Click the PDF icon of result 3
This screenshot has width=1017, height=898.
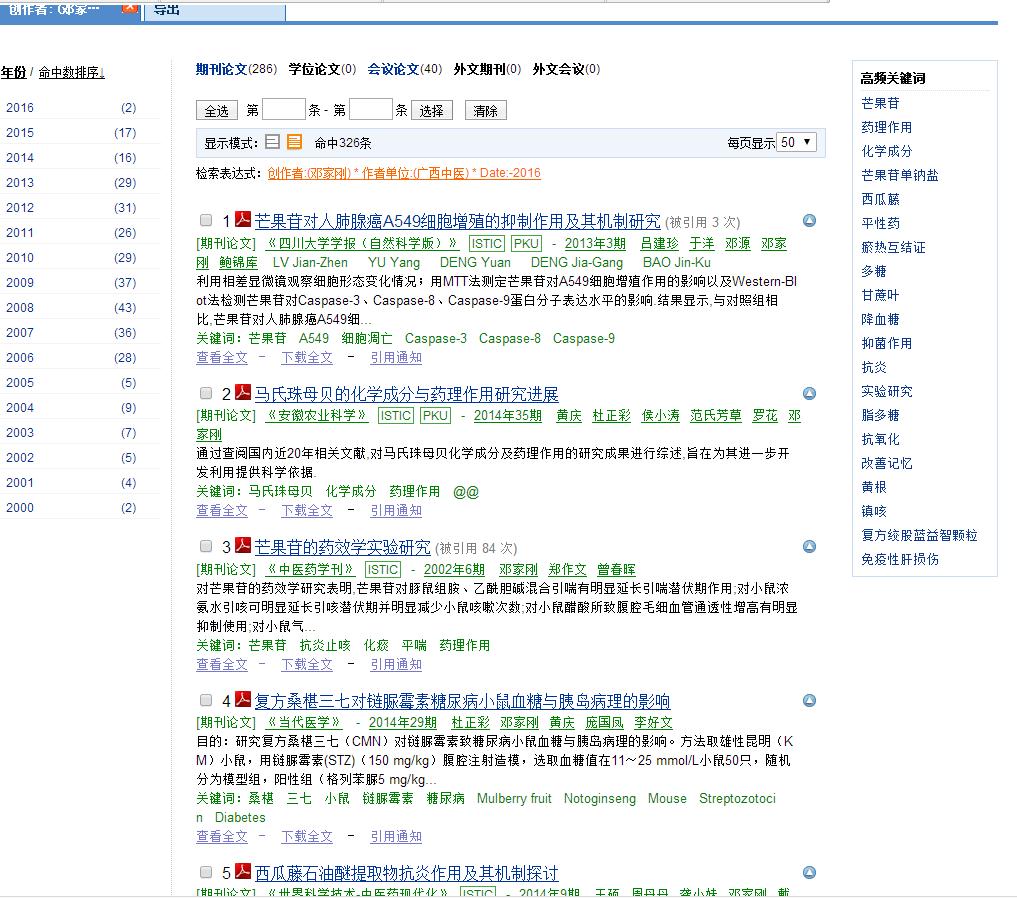point(243,546)
